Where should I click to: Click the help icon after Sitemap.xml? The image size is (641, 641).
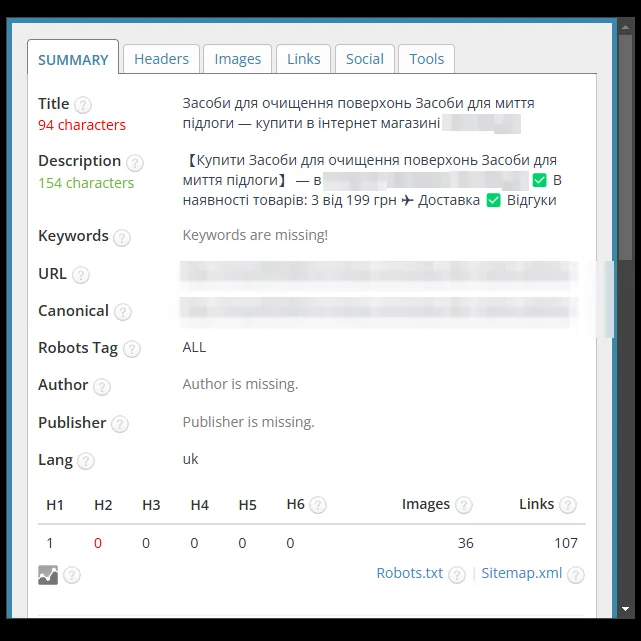coord(576,575)
